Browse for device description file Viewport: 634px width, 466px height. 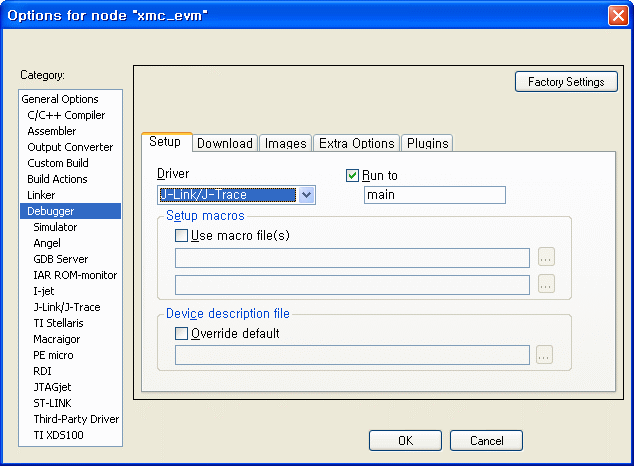coord(544,355)
